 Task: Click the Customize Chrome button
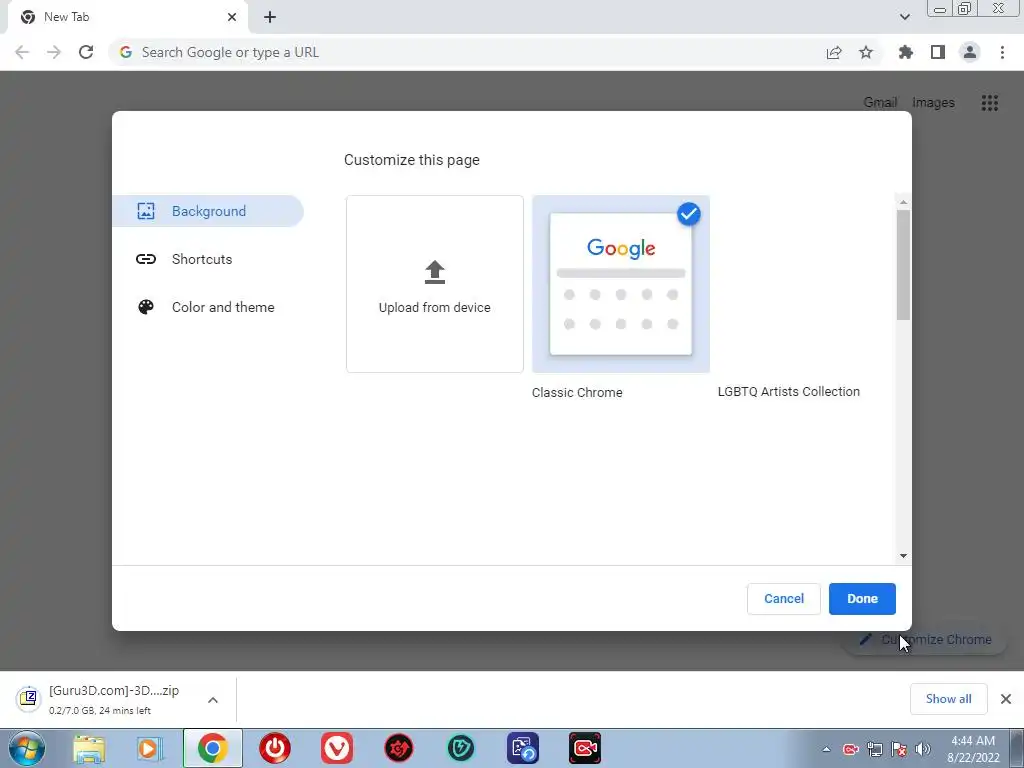(x=925, y=640)
